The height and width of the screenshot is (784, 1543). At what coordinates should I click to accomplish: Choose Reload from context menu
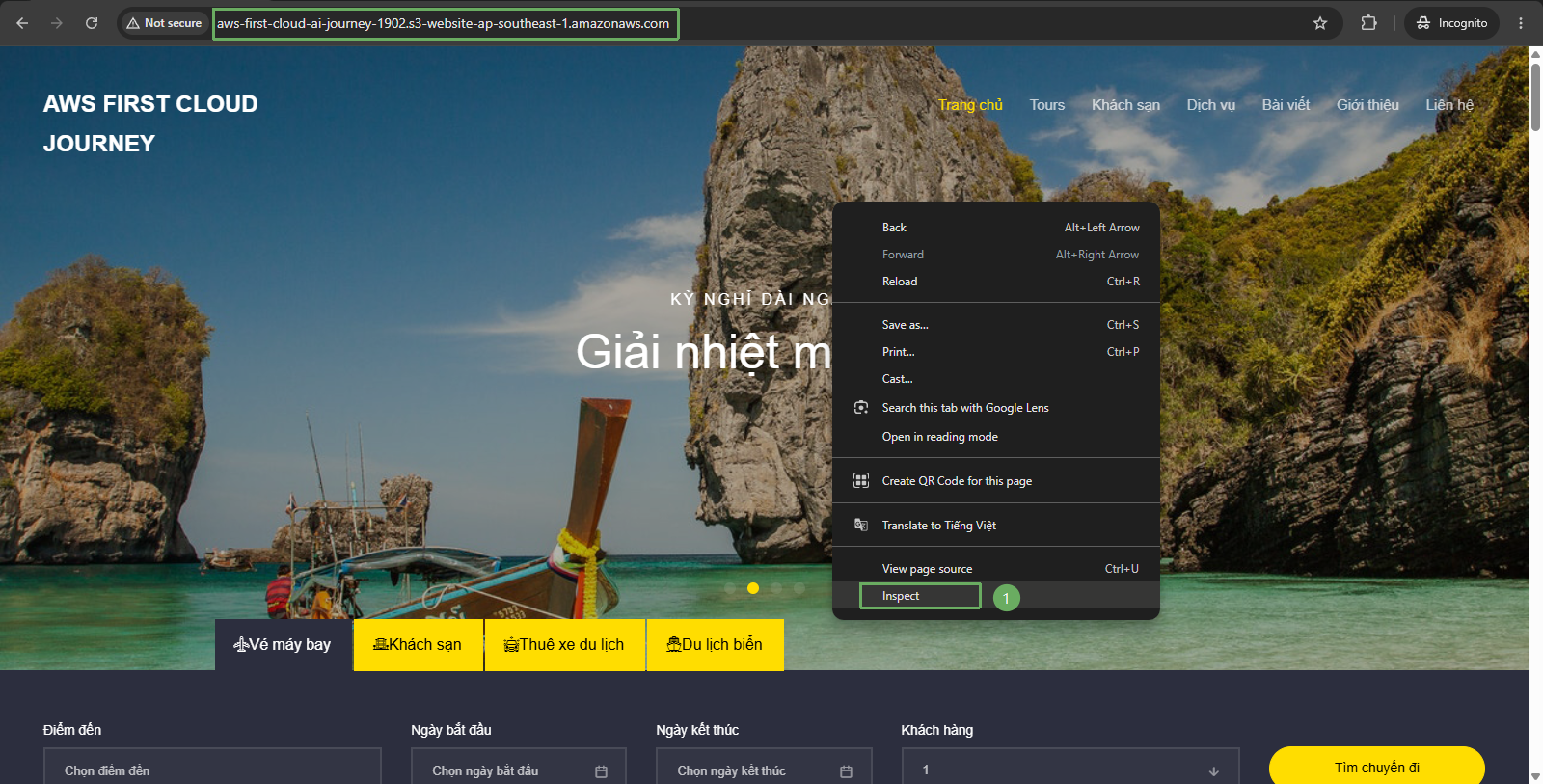(x=996, y=282)
